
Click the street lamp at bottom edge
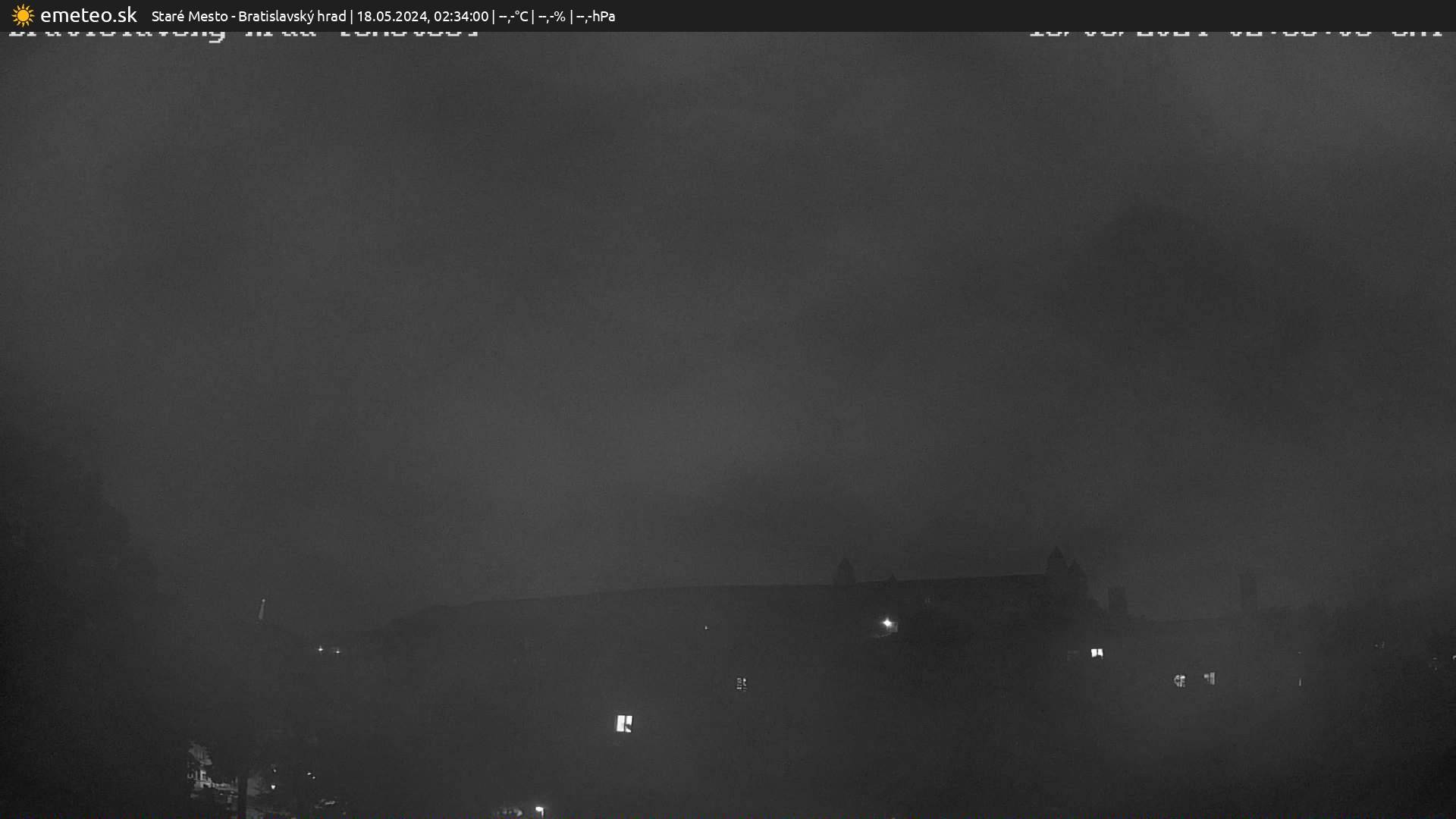tap(539, 811)
